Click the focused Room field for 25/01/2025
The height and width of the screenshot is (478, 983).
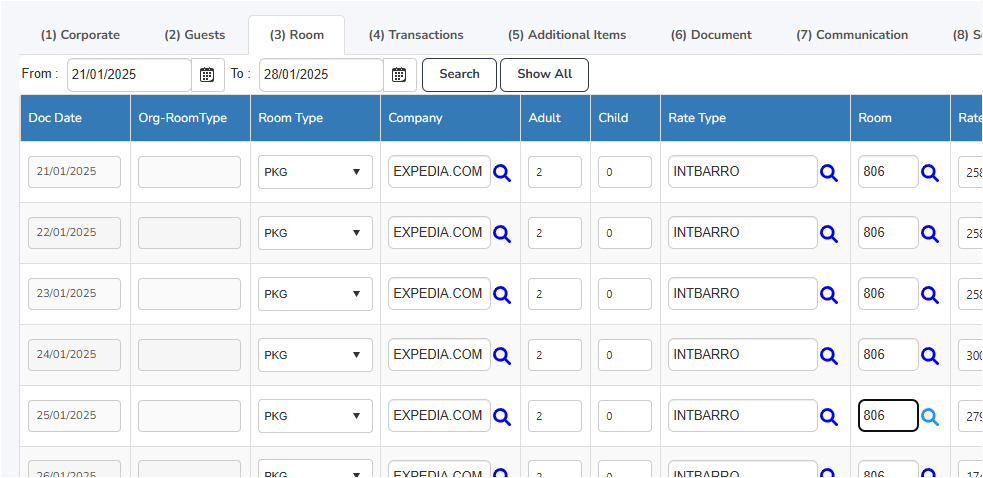click(x=888, y=416)
